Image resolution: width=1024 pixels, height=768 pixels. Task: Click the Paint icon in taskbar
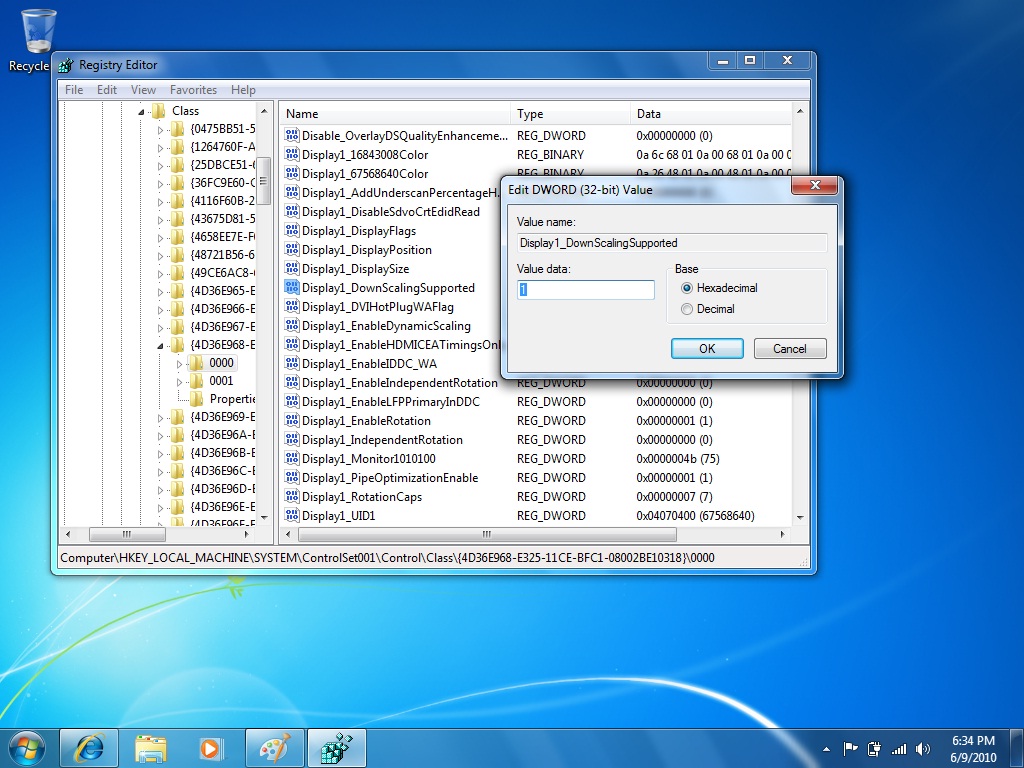coord(274,748)
